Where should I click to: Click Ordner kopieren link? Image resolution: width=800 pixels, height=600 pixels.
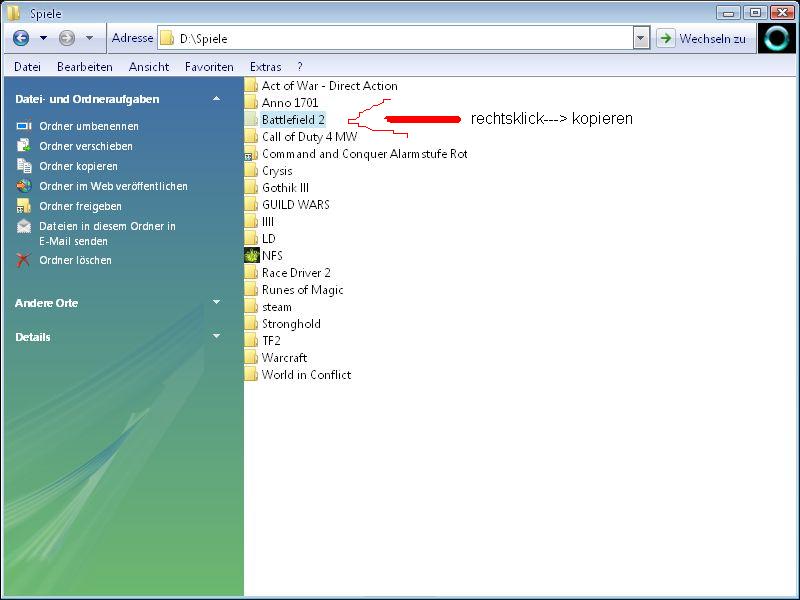[79, 166]
